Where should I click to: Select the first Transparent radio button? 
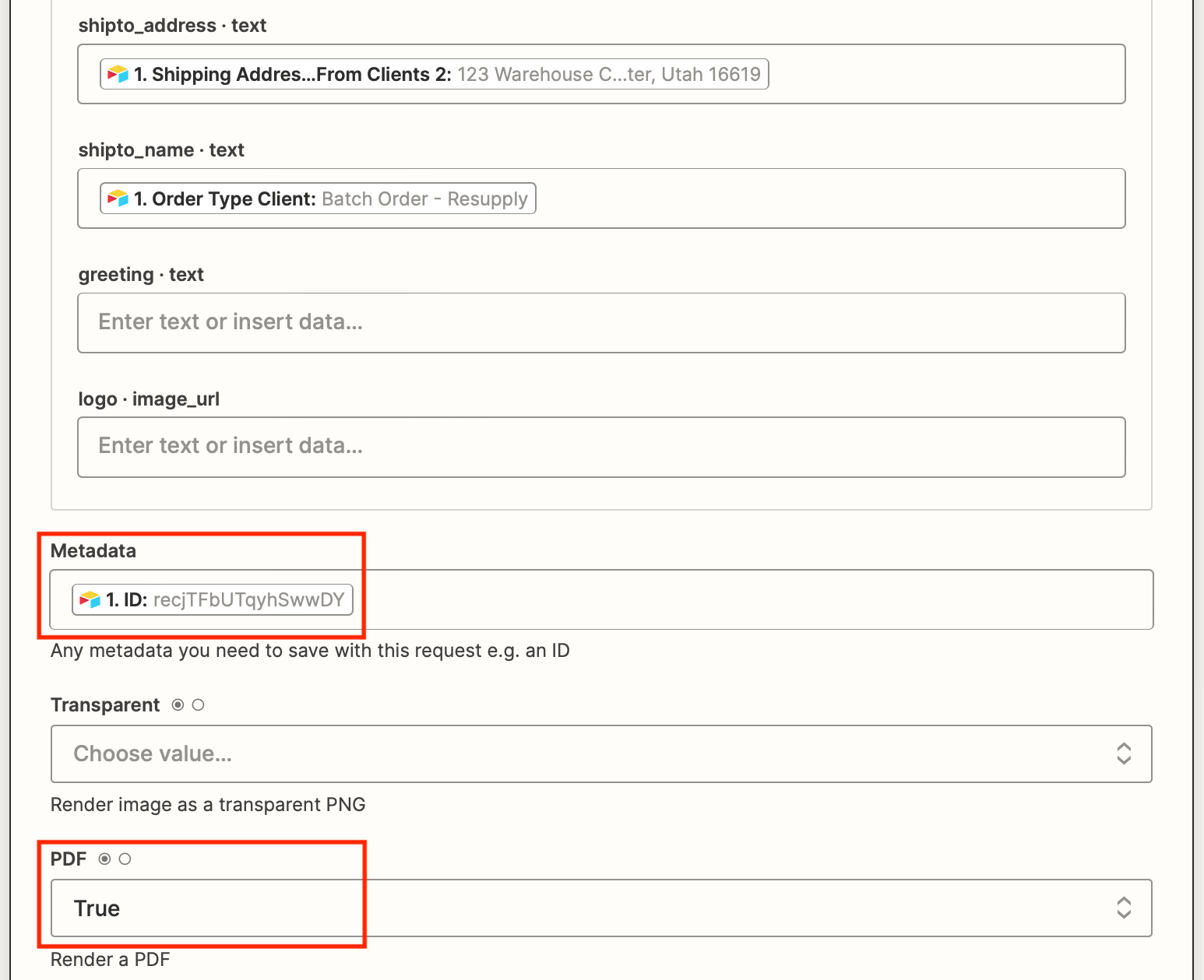click(x=177, y=704)
